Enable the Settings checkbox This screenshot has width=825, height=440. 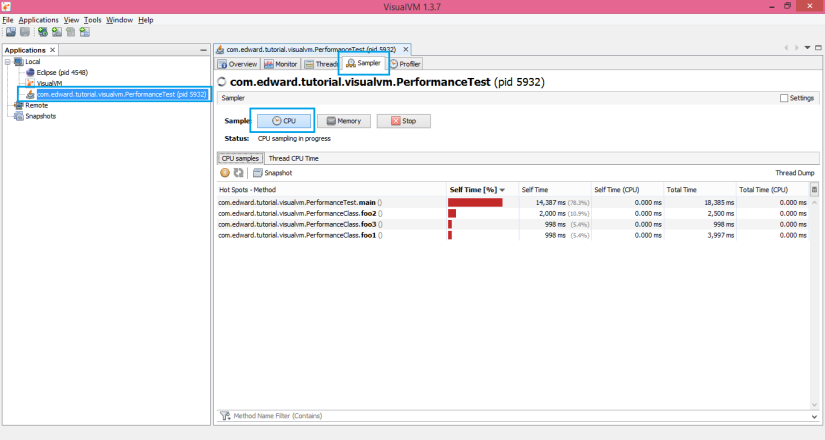783,98
